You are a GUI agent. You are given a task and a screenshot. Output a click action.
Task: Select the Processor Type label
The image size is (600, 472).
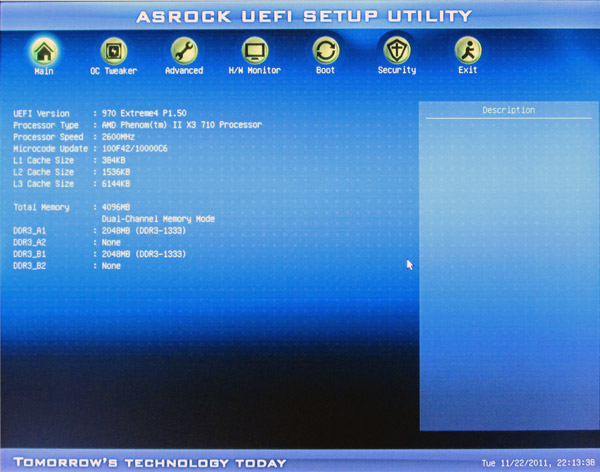click(46, 126)
